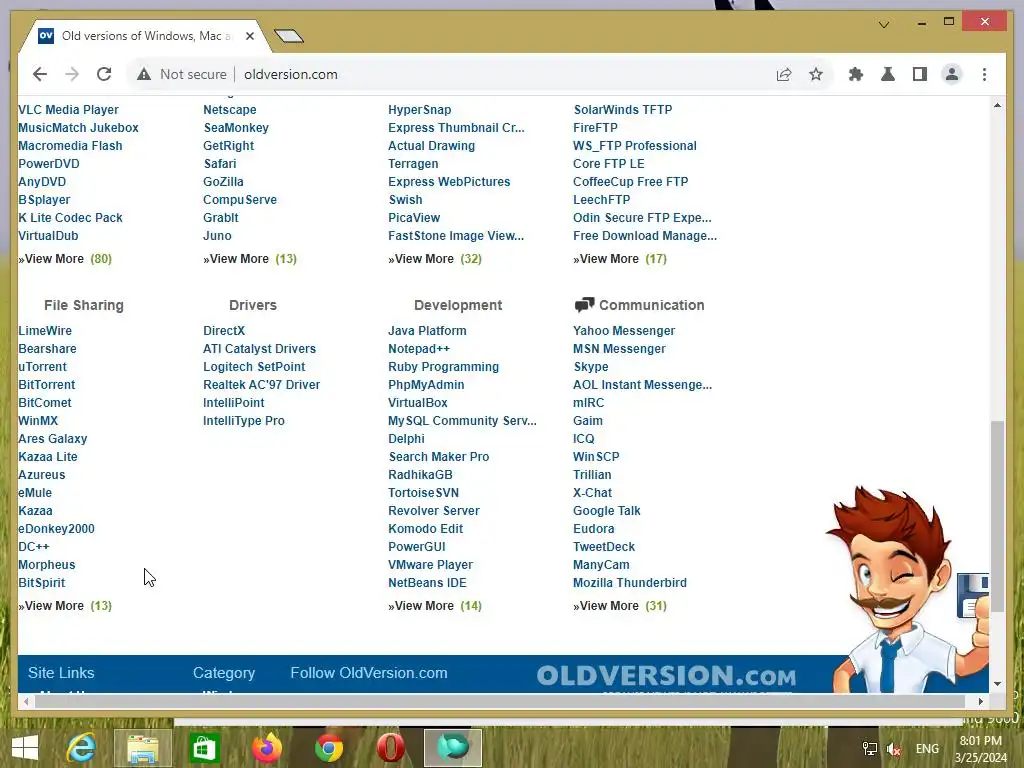Open the Skype link
The image size is (1024, 768).
click(590, 366)
